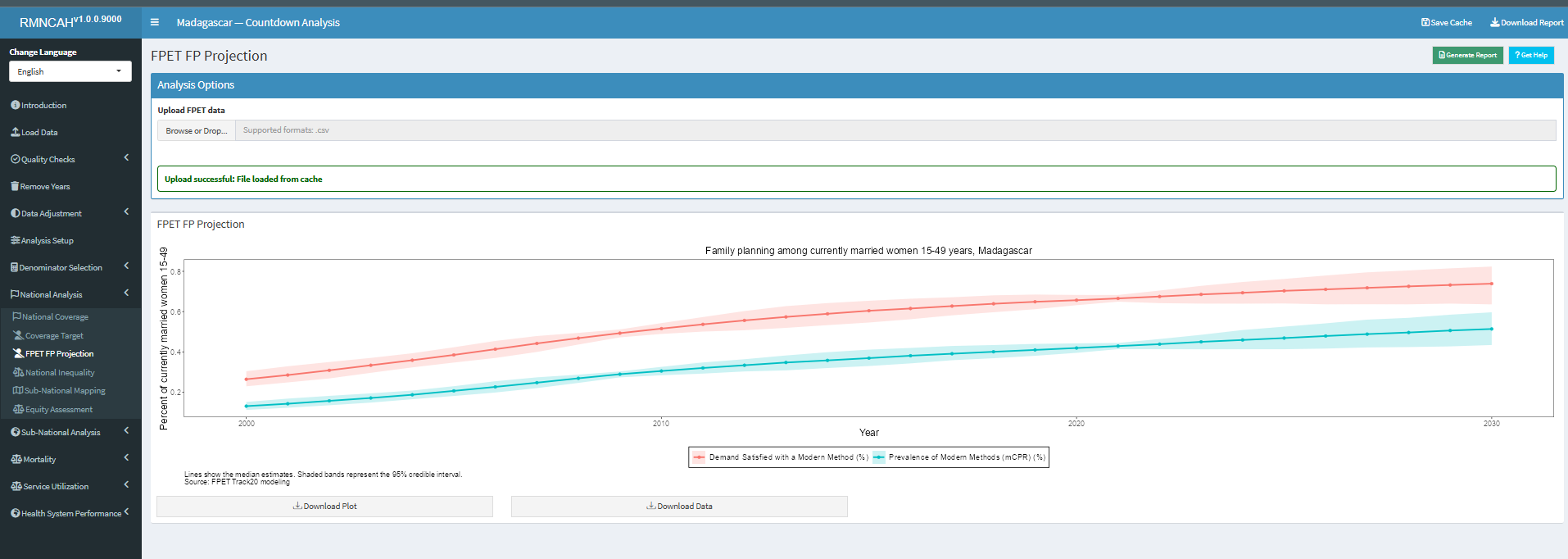Click the Save Cache disk icon
The width and height of the screenshot is (1568, 559).
point(1425,22)
